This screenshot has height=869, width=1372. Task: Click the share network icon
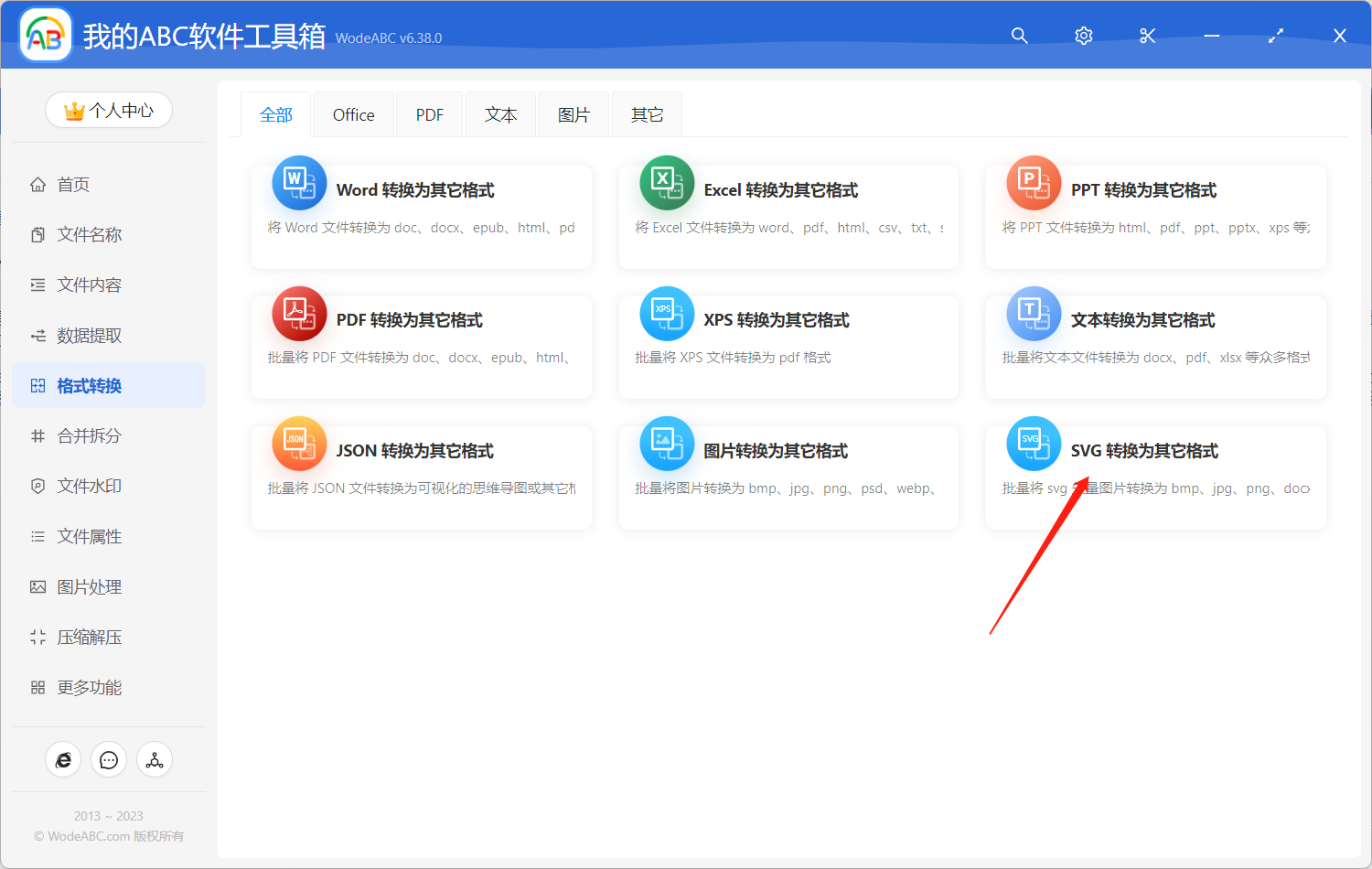point(155,759)
